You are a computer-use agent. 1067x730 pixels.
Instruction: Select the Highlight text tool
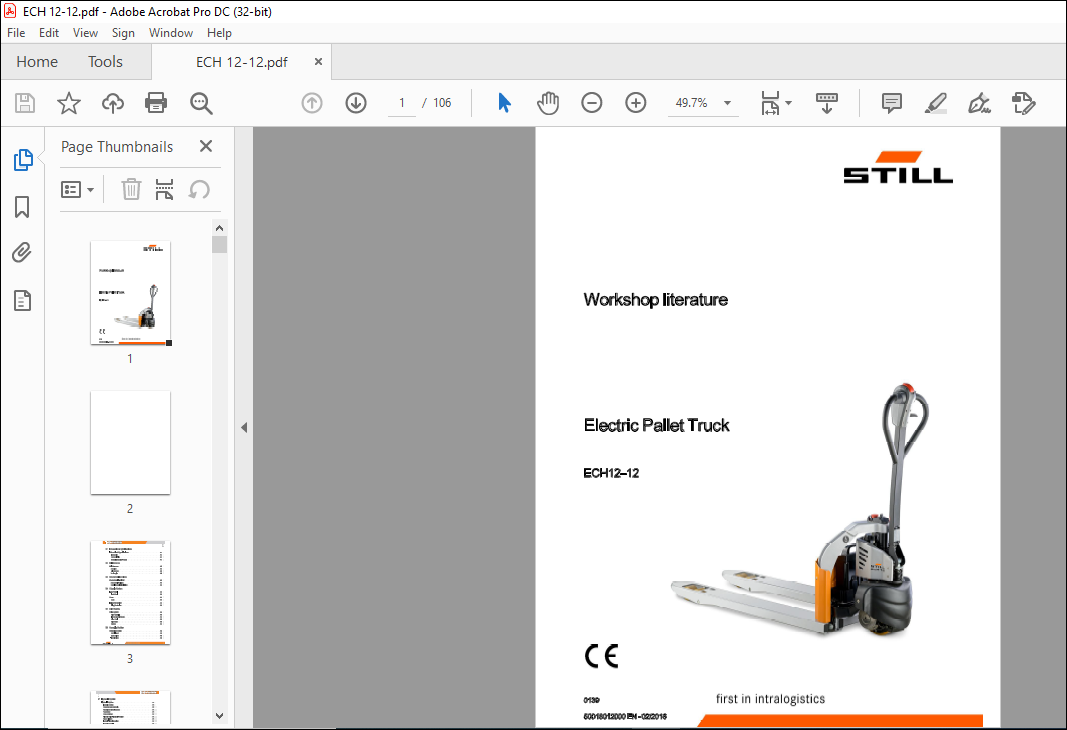[936, 103]
